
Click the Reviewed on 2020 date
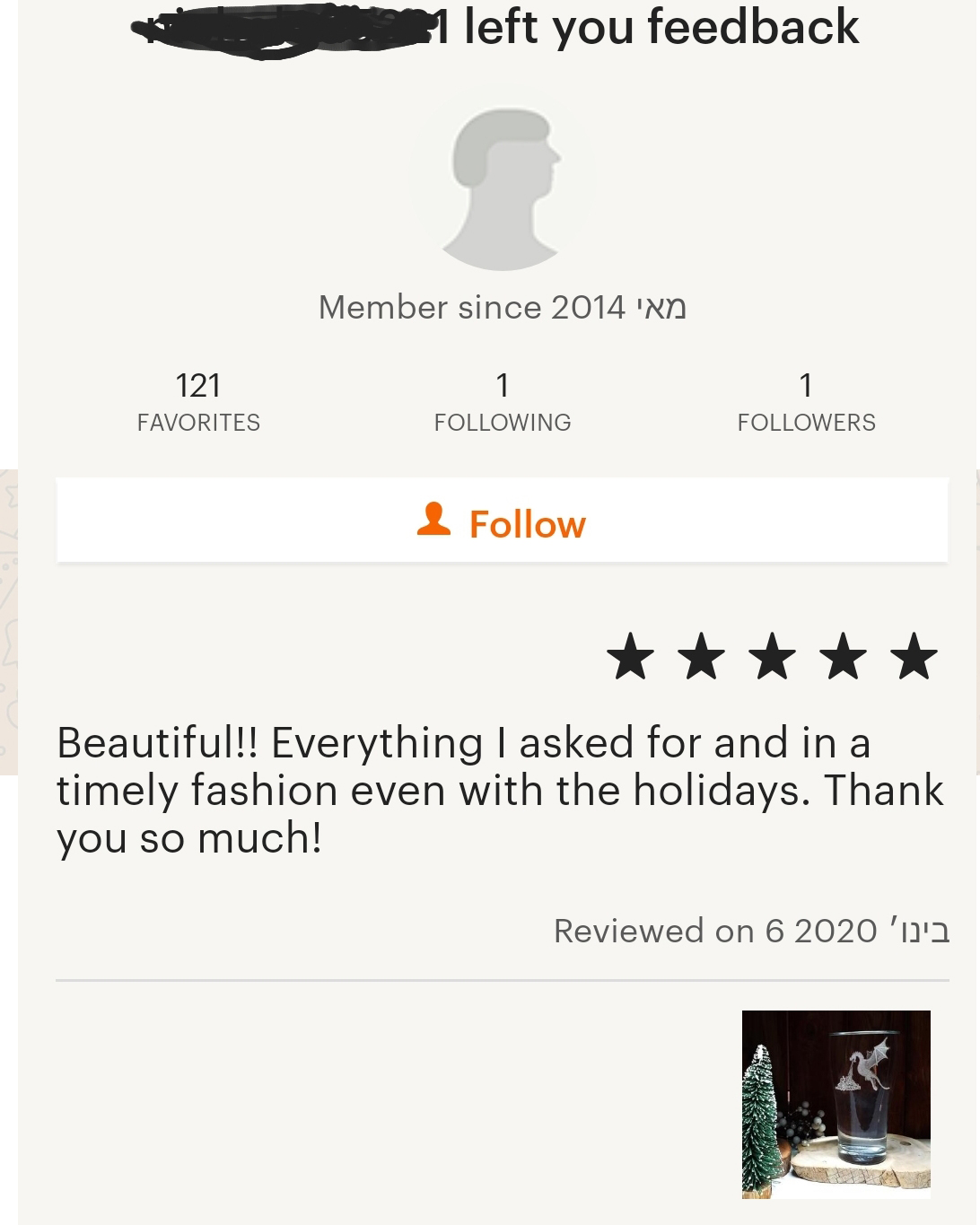(x=752, y=931)
